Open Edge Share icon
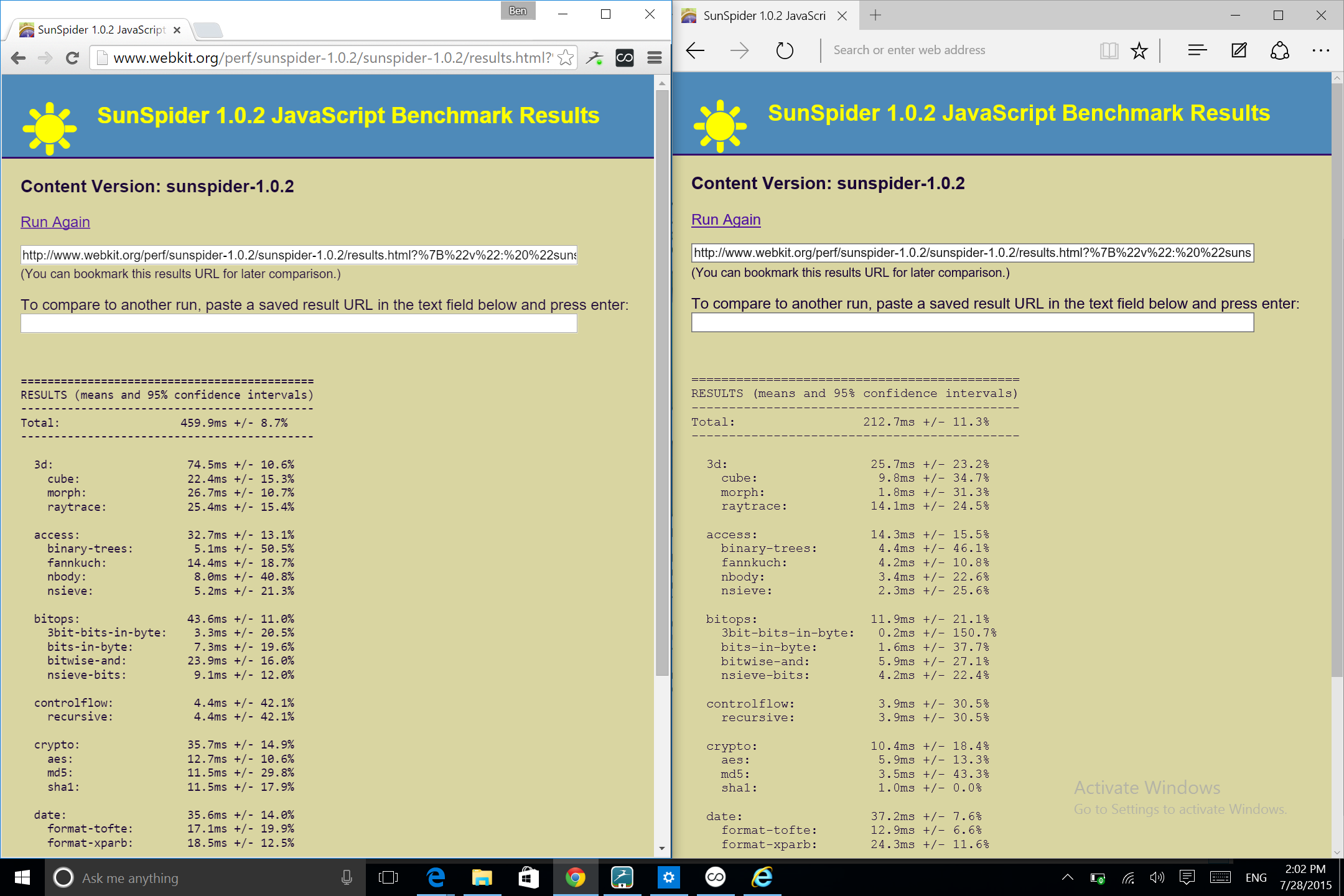This screenshot has width=1344, height=896. tap(1279, 50)
